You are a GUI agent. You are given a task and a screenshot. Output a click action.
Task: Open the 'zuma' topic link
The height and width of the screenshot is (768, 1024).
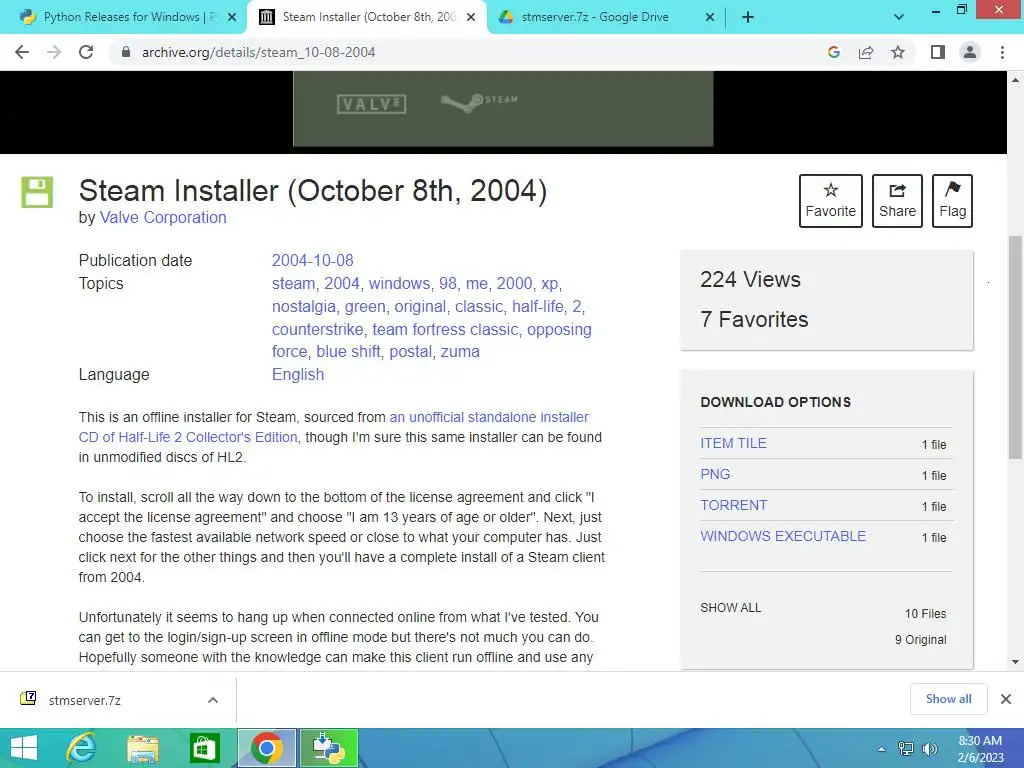[460, 351]
